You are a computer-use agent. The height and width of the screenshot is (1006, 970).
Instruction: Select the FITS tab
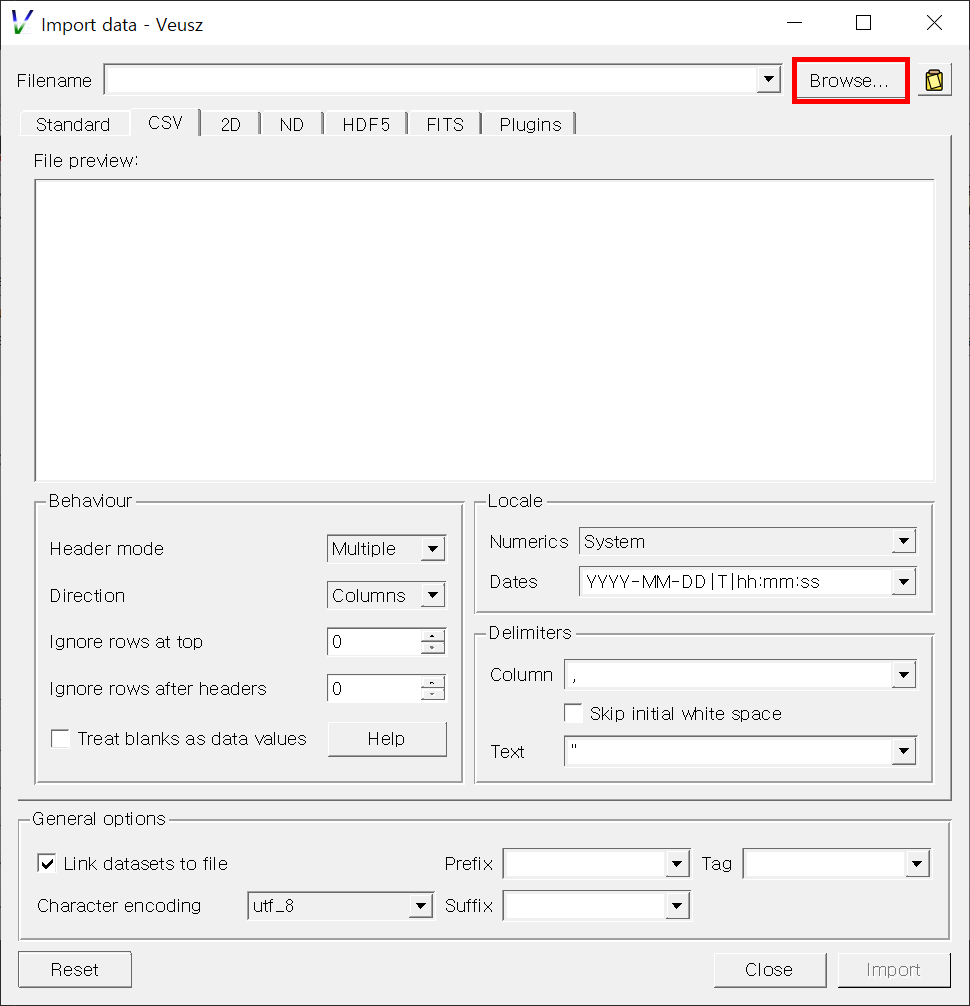point(445,124)
